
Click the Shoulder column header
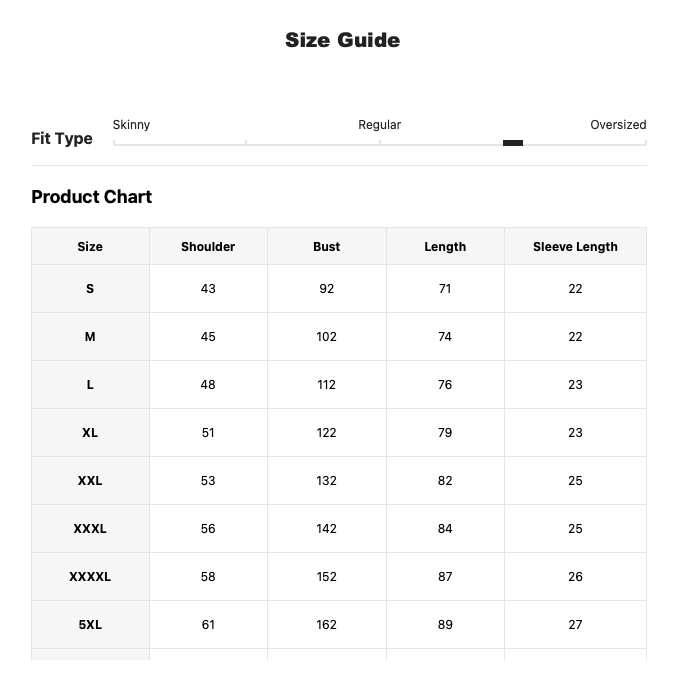[208, 247]
